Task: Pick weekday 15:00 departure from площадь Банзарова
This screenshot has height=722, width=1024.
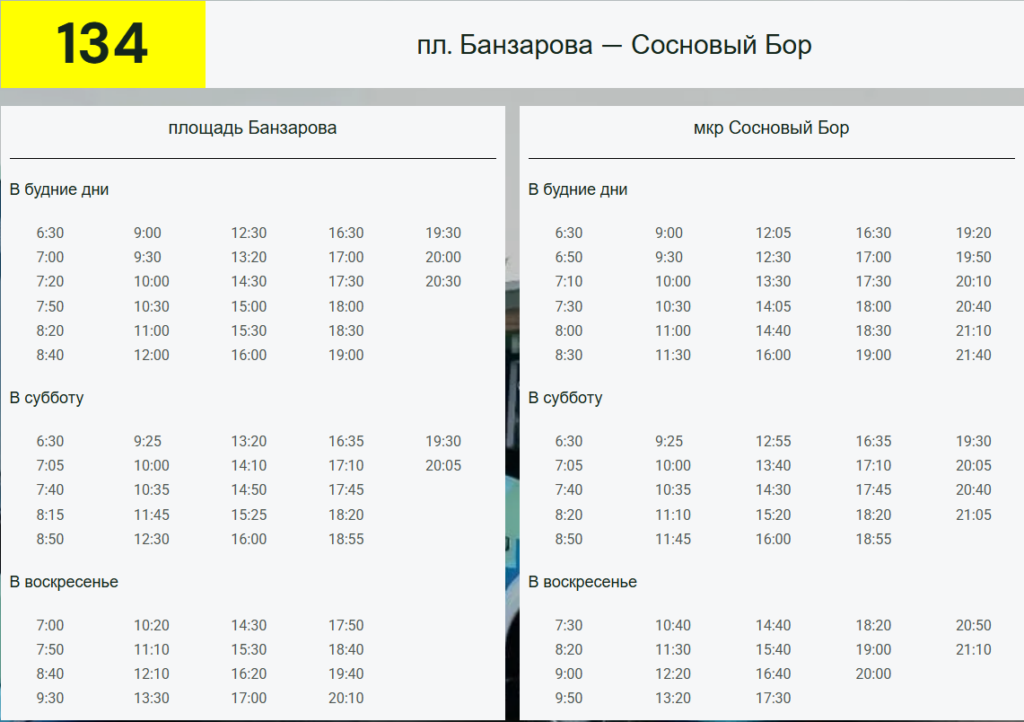Action: pos(249,306)
